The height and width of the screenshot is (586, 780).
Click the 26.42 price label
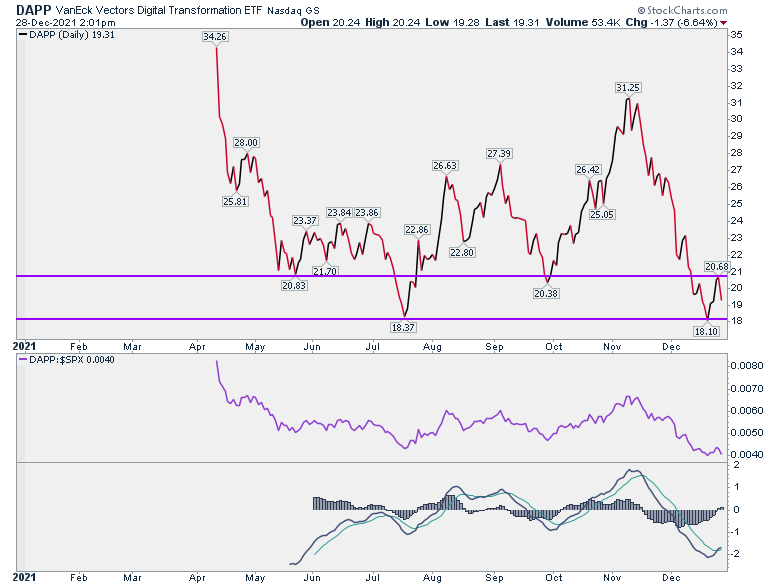(587, 170)
